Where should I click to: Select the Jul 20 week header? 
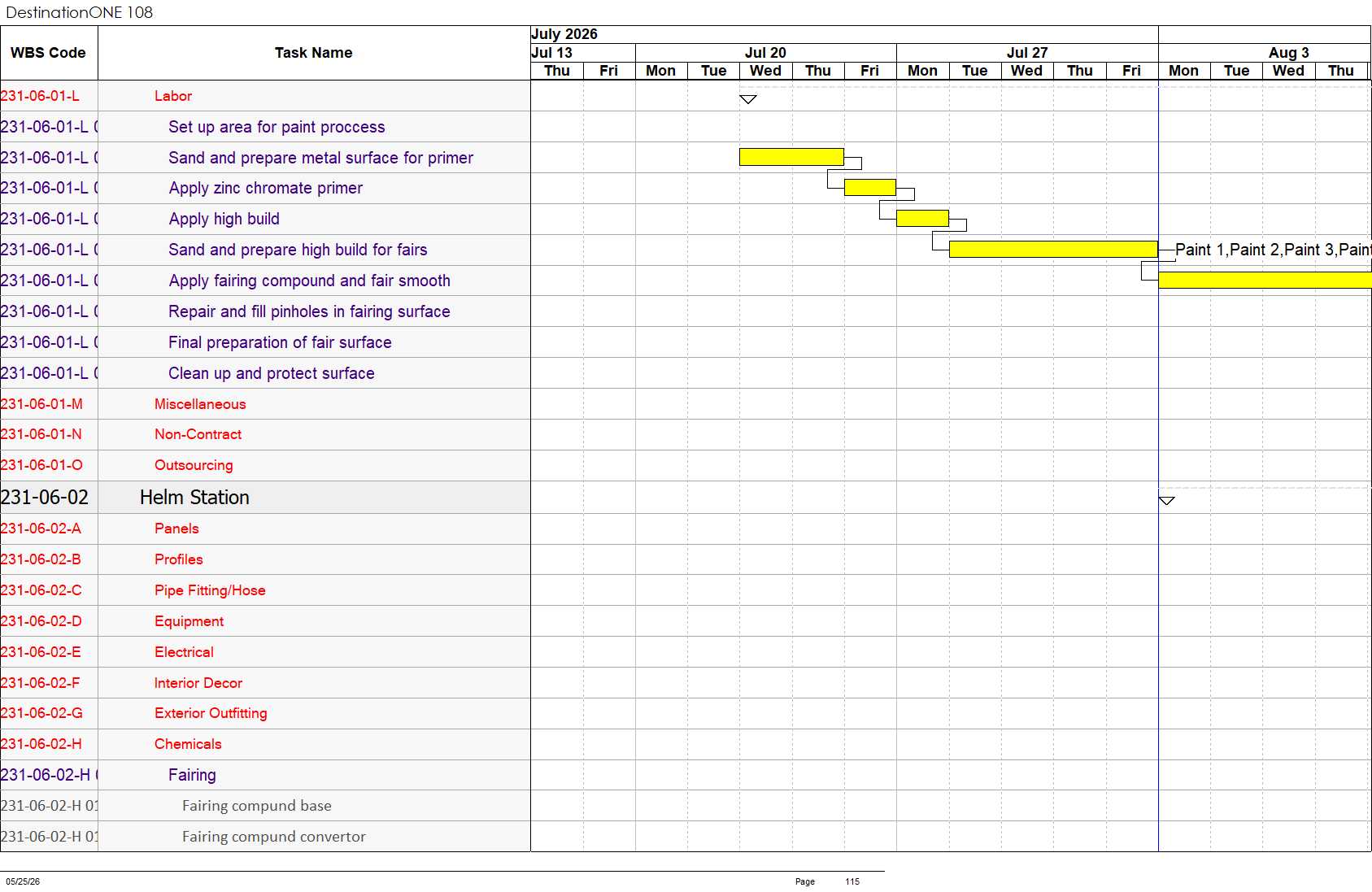click(765, 52)
